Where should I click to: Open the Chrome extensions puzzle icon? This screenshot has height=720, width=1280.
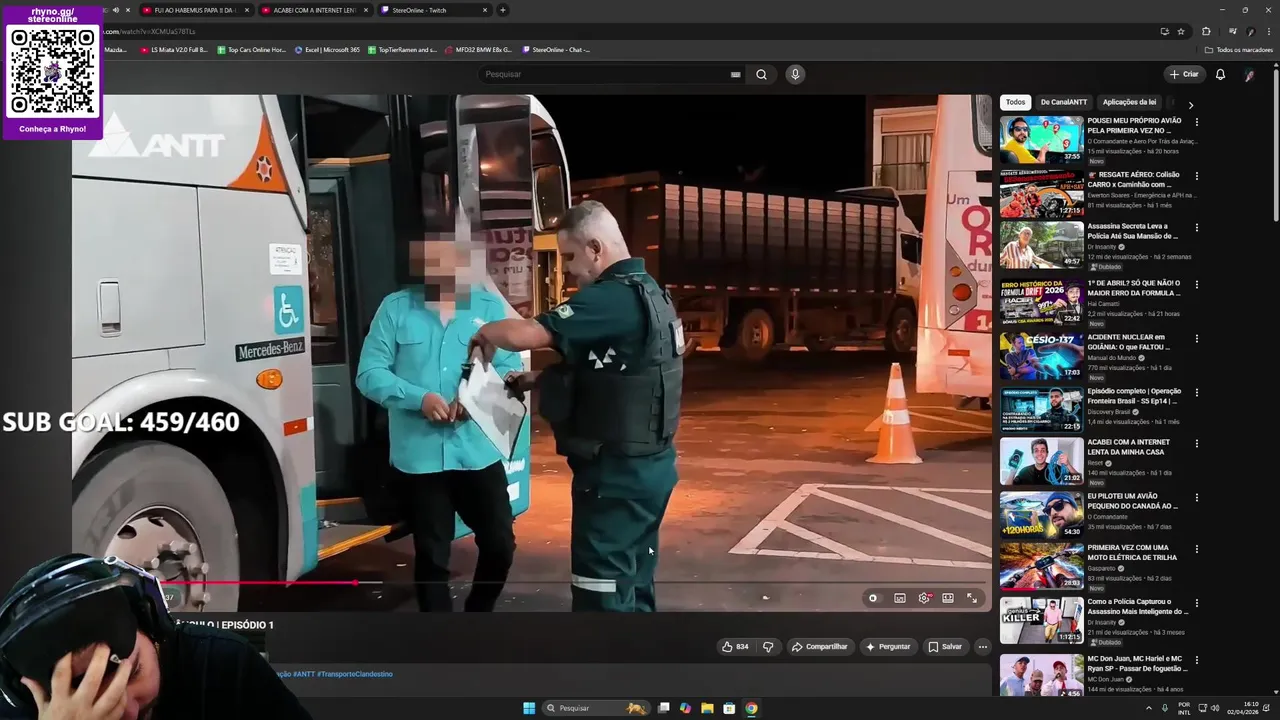click(x=1206, y=31)
